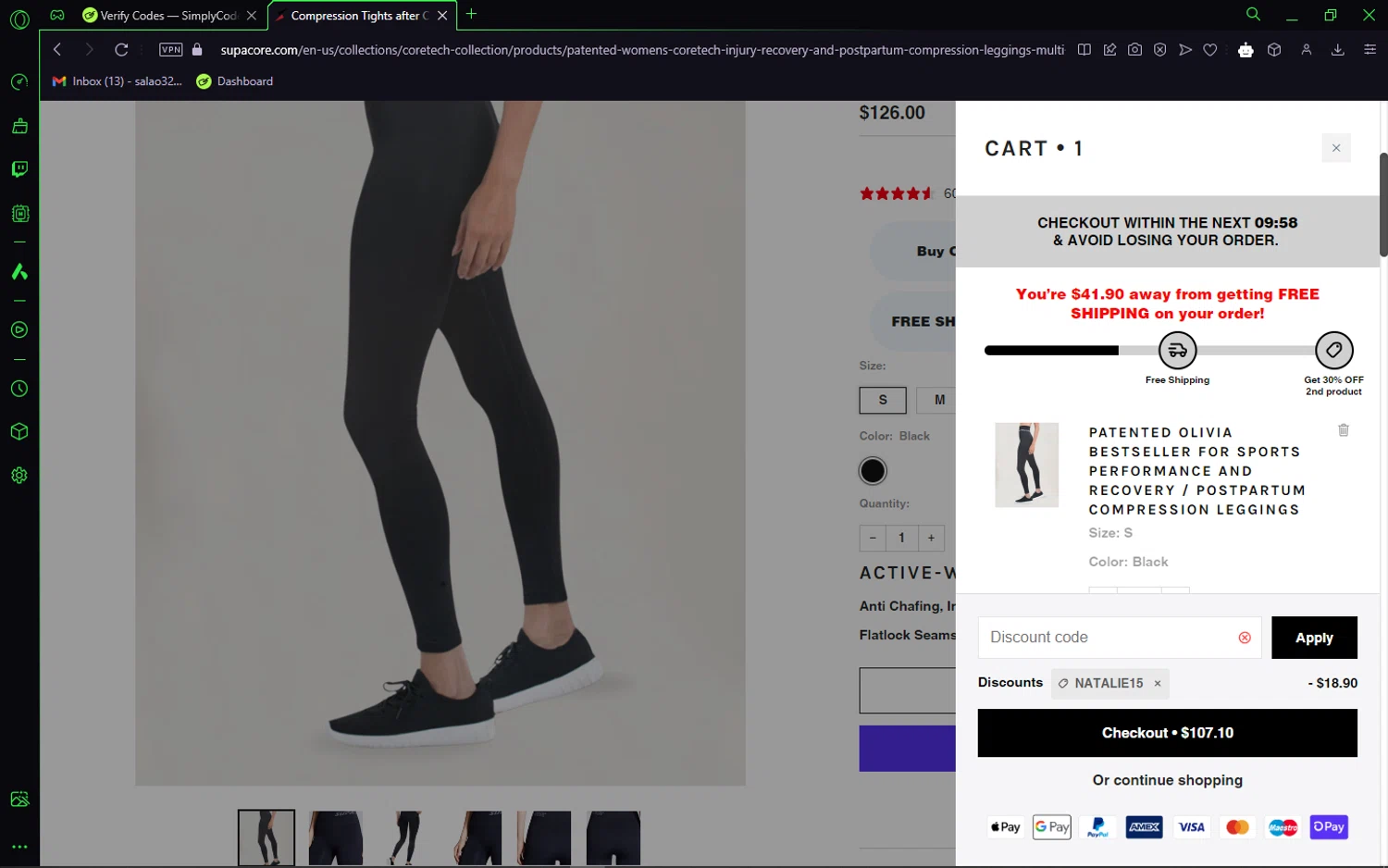Decrease quantity with minus button
Image resolution: width=1388 pixels, height=868 pixels.
[873, 538]
